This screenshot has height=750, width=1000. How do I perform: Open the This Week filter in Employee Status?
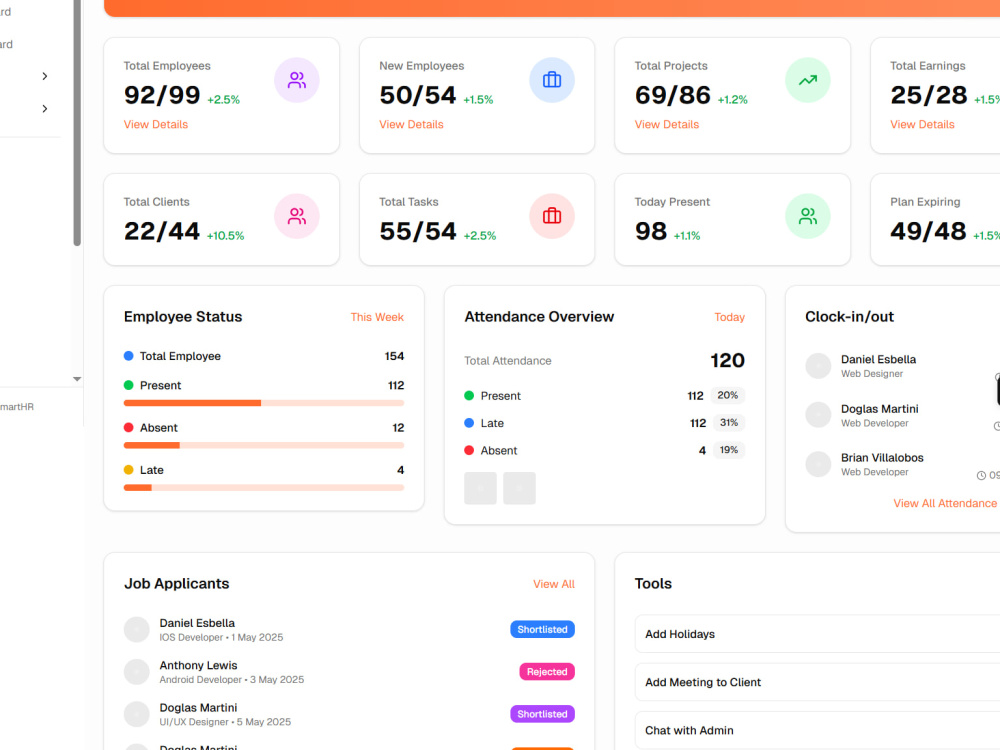pos(377,317)
